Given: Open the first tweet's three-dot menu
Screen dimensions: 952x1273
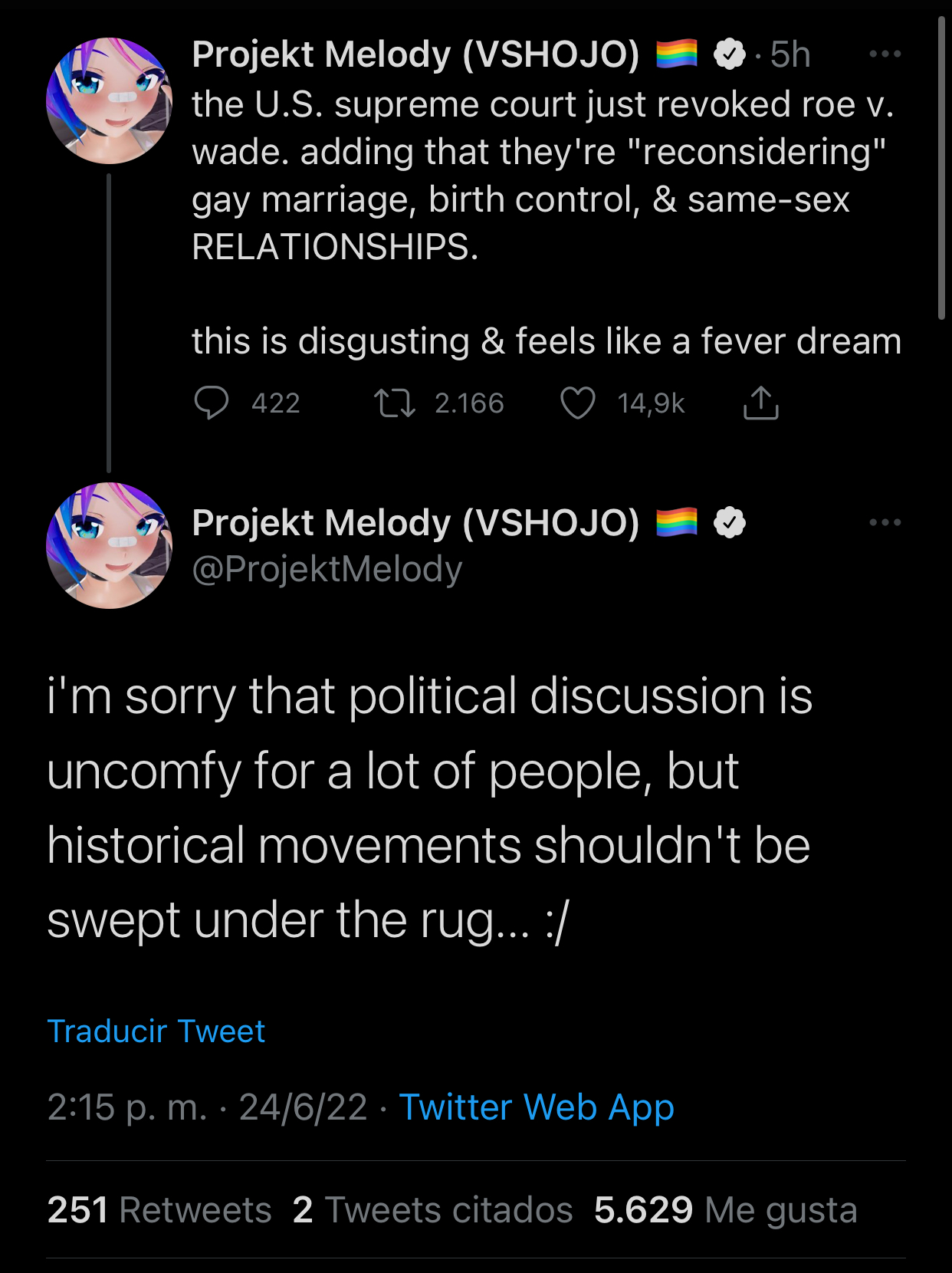Looking at the screenshot, I should (885, 54).
